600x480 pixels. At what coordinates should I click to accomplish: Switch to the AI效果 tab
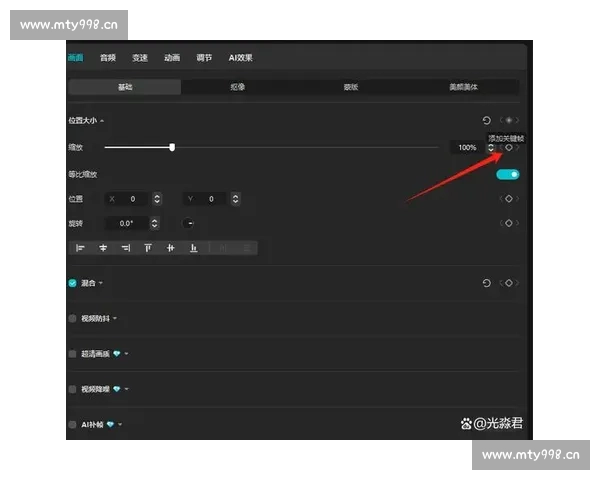pos(240,58)
